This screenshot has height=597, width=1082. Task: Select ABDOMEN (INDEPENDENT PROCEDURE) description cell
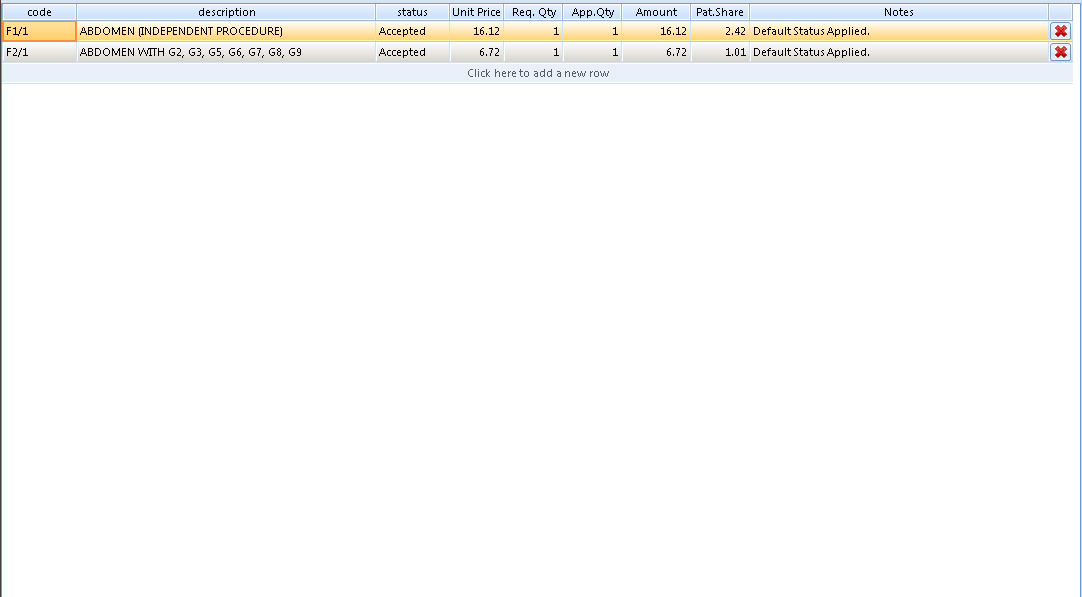click(x=226, y=31)
